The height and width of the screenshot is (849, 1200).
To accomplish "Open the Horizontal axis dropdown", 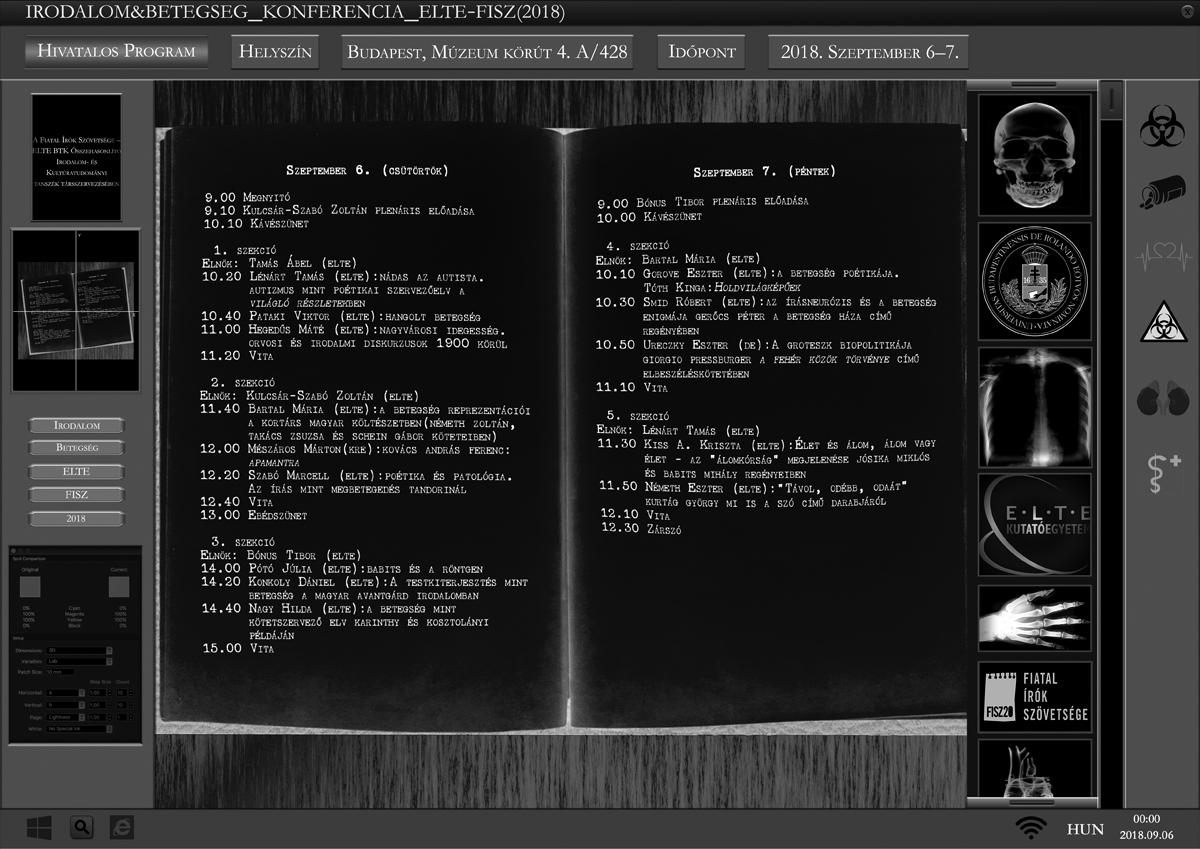I will pos(65,693).
